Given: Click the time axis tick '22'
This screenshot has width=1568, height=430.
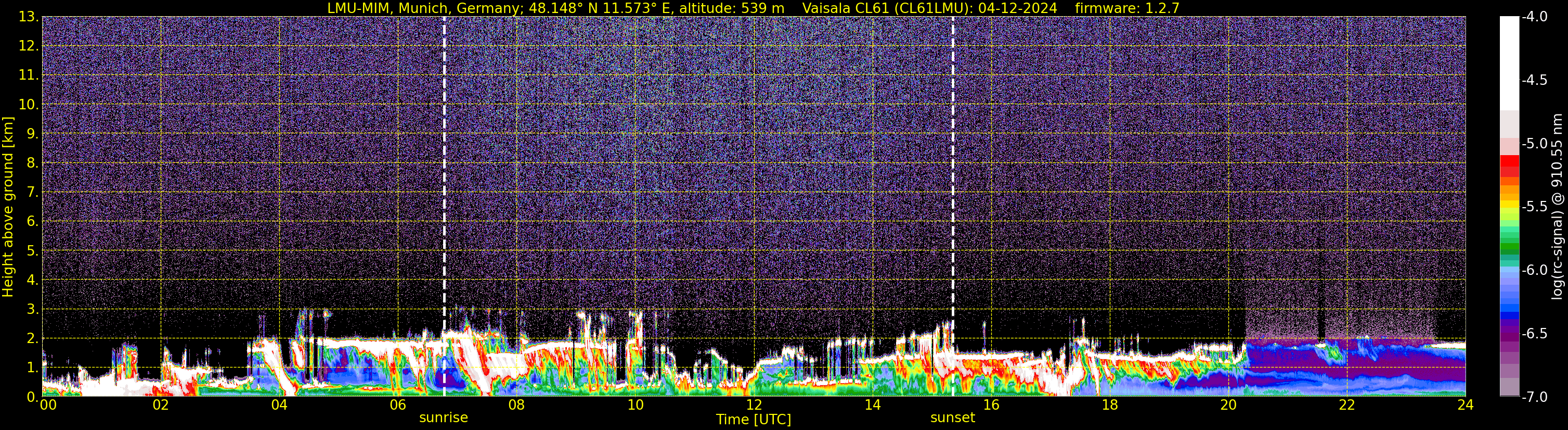Looking at the screenshot, I should click(1347, 406).
